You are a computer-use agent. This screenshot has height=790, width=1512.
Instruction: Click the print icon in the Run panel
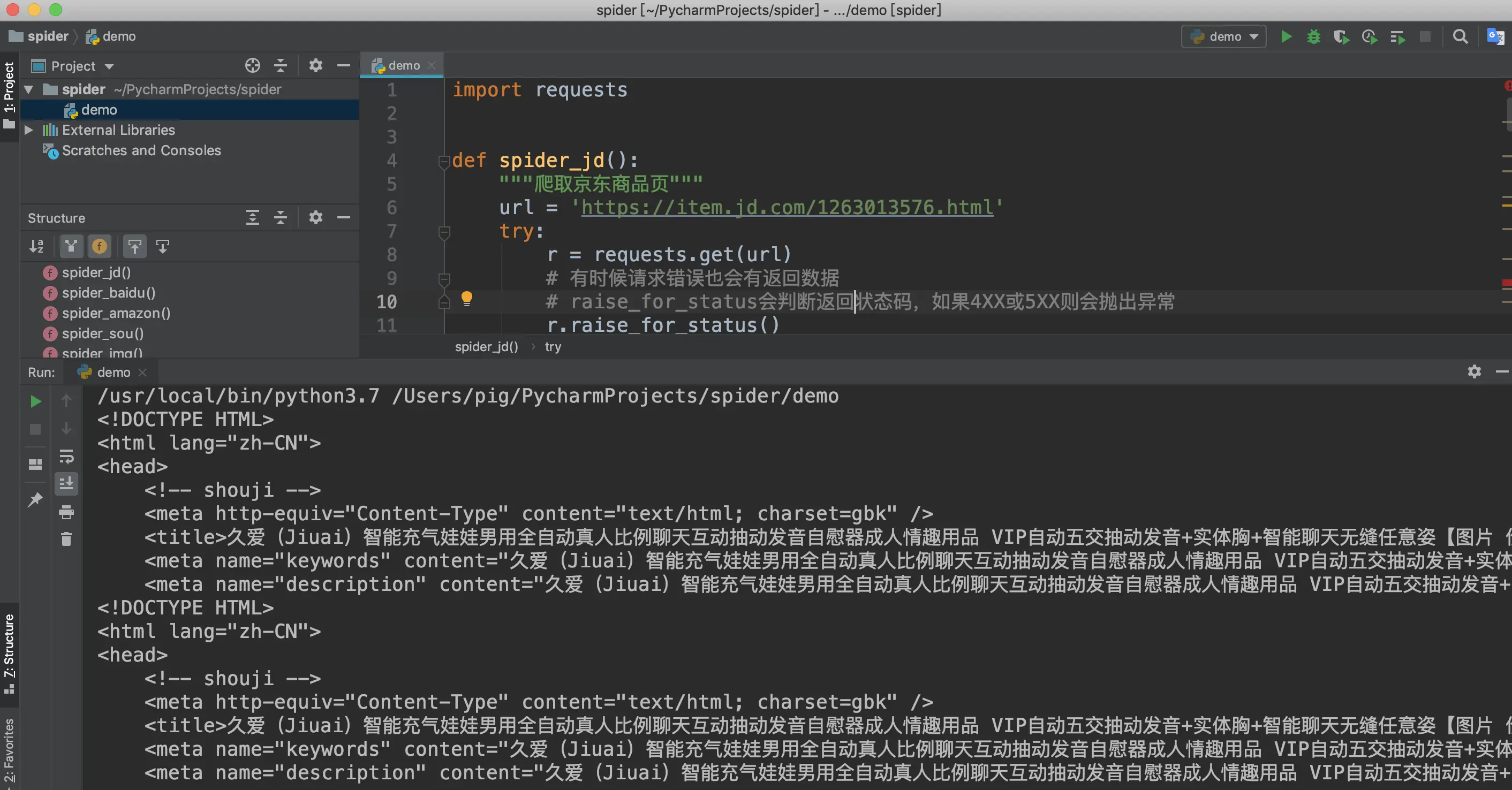[x=66, y=512]
